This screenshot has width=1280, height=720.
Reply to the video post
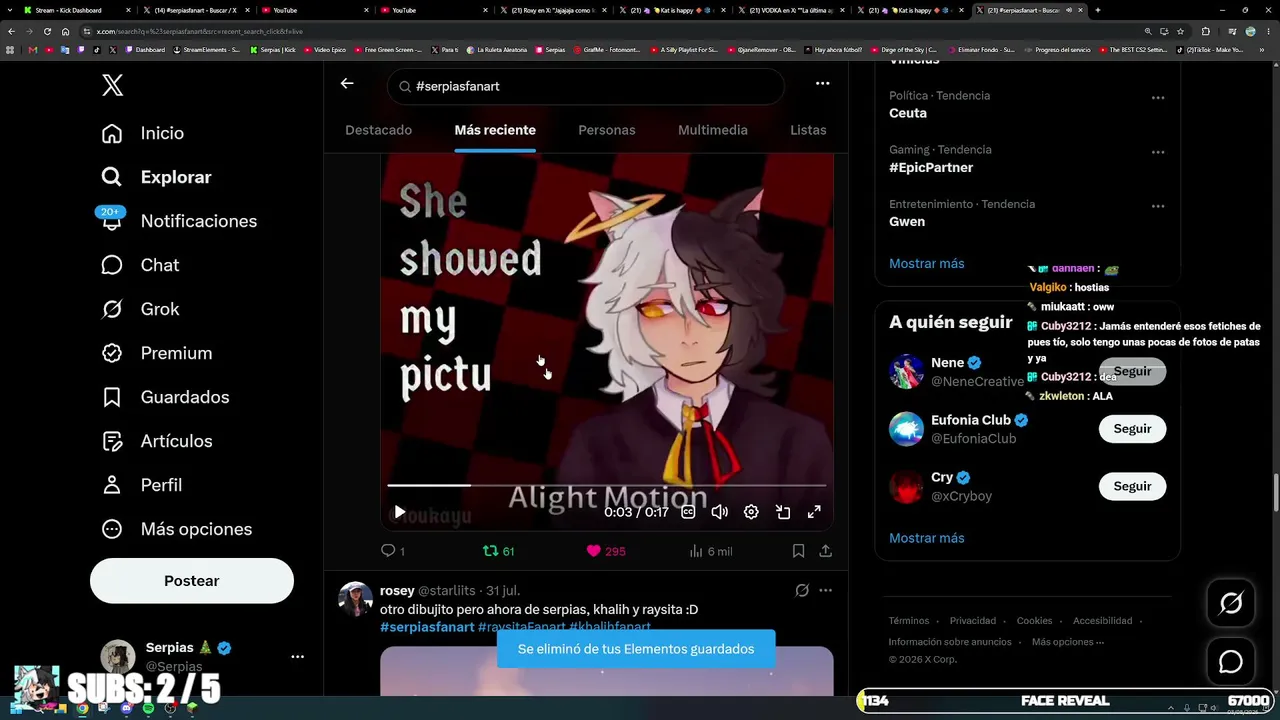393,551
